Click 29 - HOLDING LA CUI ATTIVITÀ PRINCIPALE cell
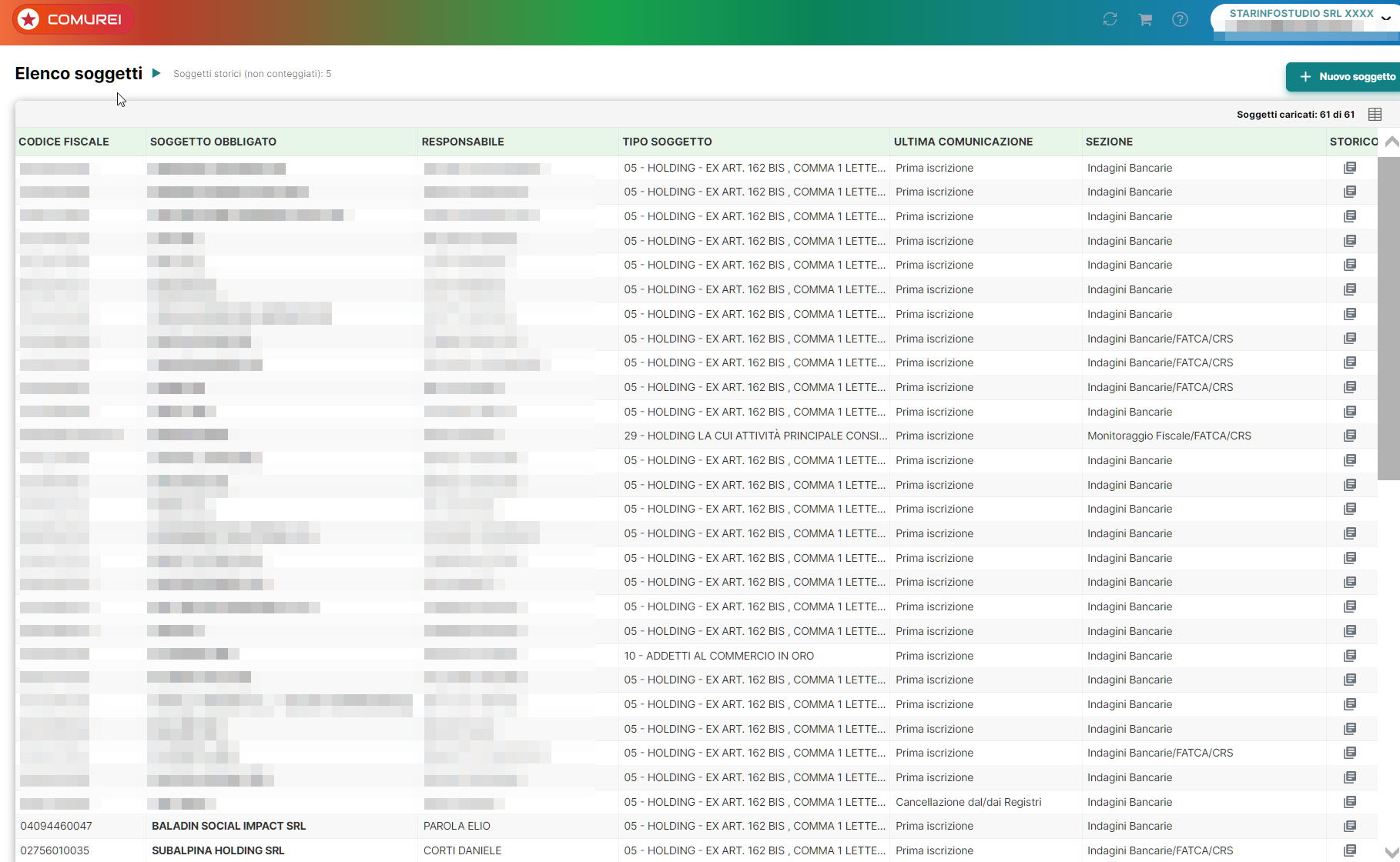The width and height of the screenshot is (1400, 862). [x=755, y=436]
